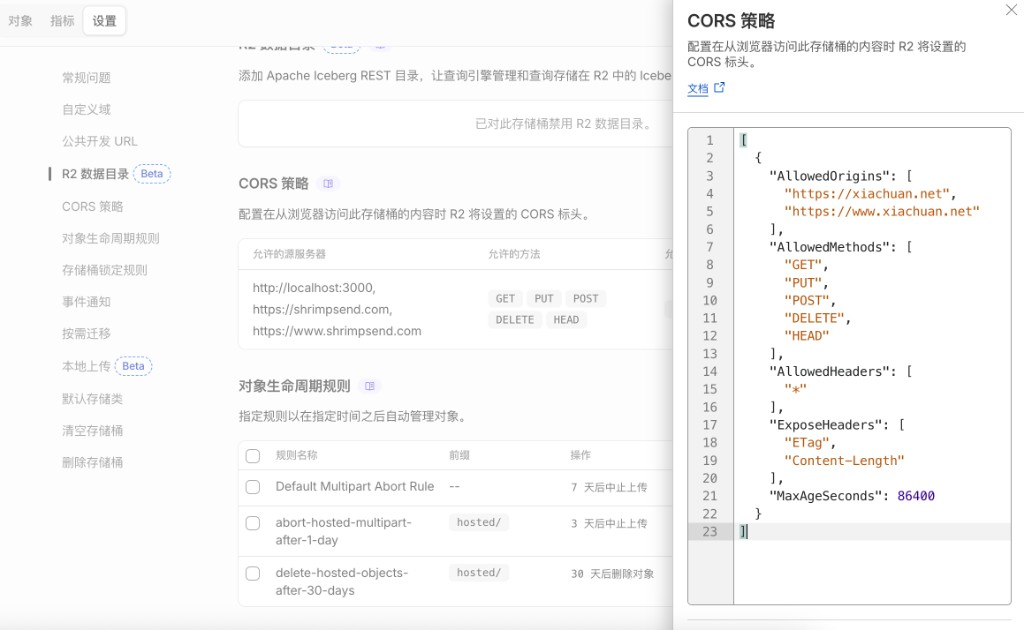The width and height of the screenshot is (1024, 630).
Task: Click the "AllowedMethods" key in the JSON editor
Action: 825,247
